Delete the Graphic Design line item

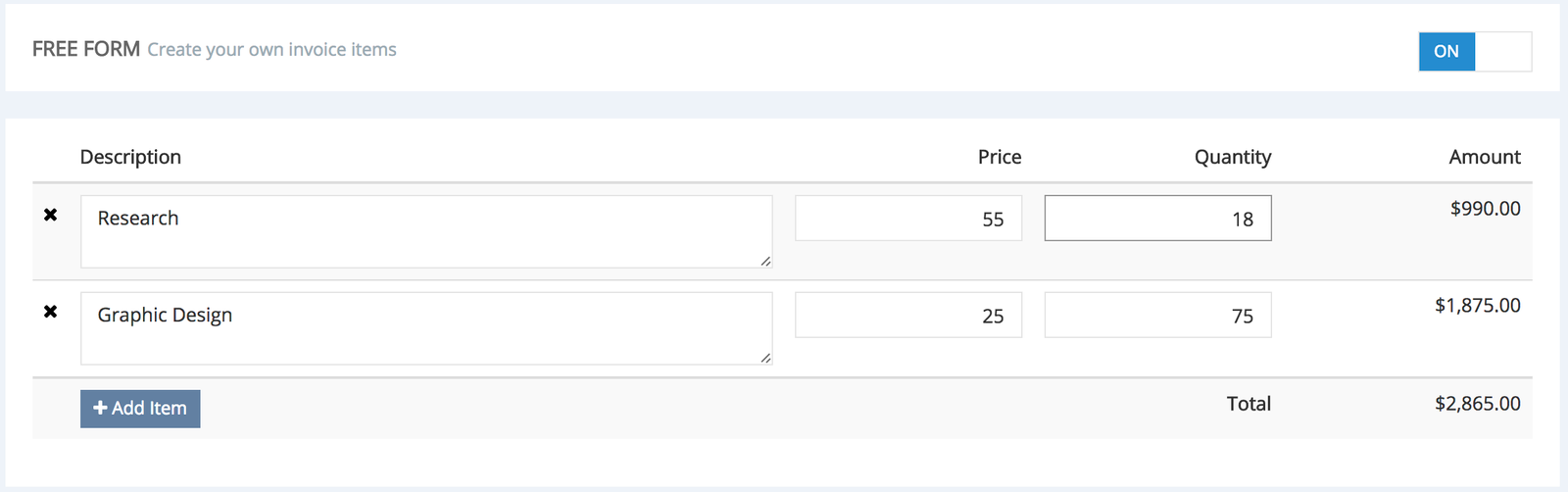click(51, 312)
